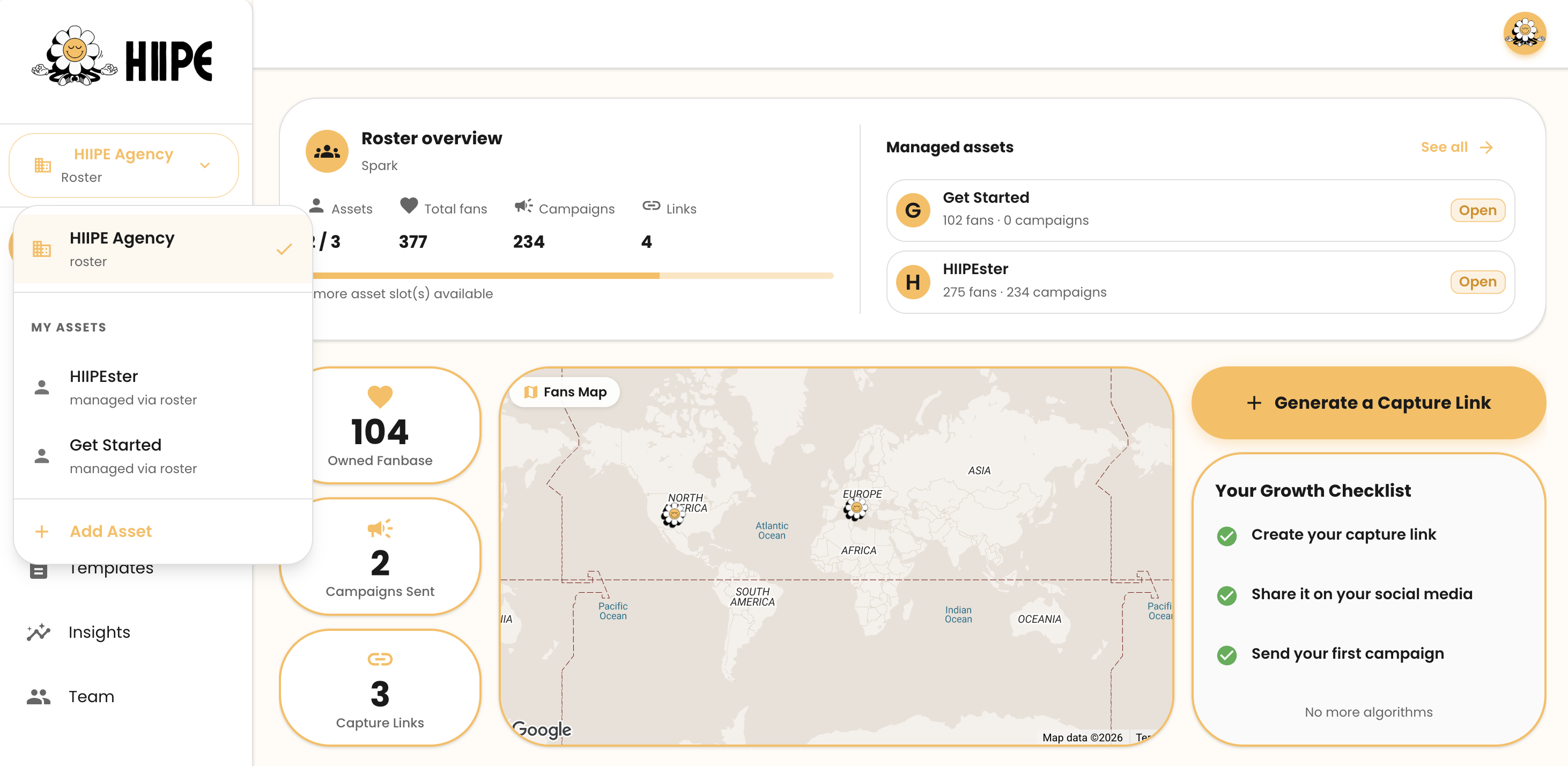Click the G avatar for Get Started
This screenshot has width=1568, height=766.
[913, 210]
